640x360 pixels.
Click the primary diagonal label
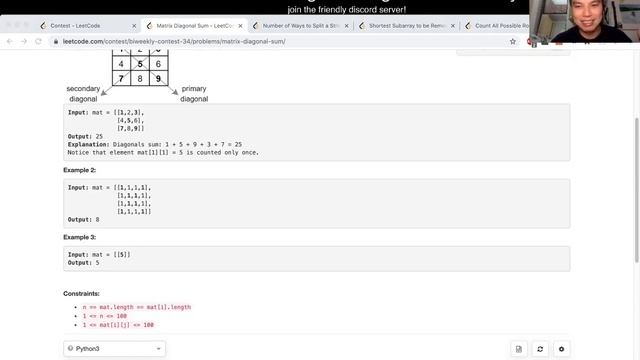pos(194,93)
